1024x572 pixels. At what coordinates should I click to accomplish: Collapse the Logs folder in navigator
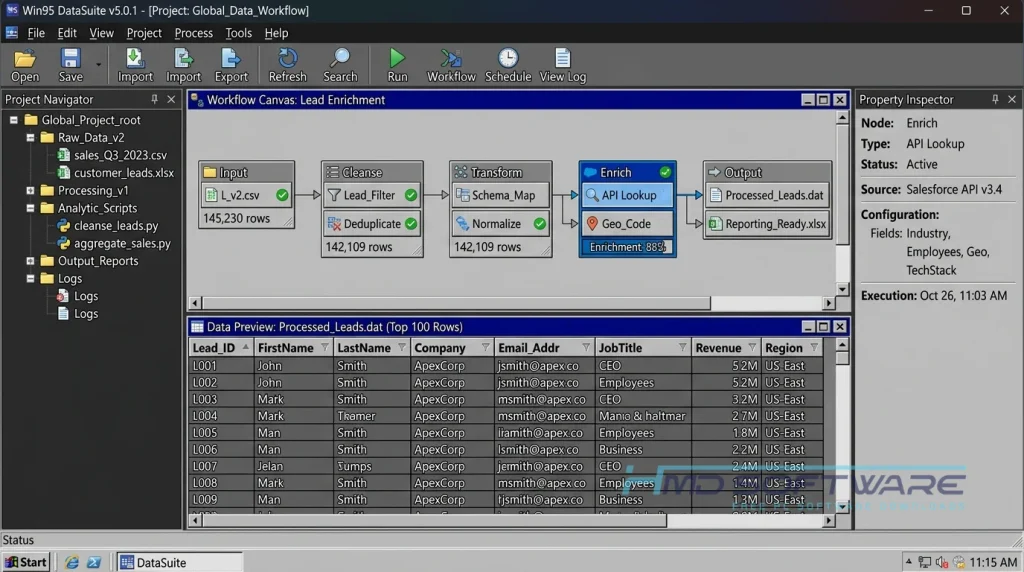pyautogui.click(x=30, y=279)
